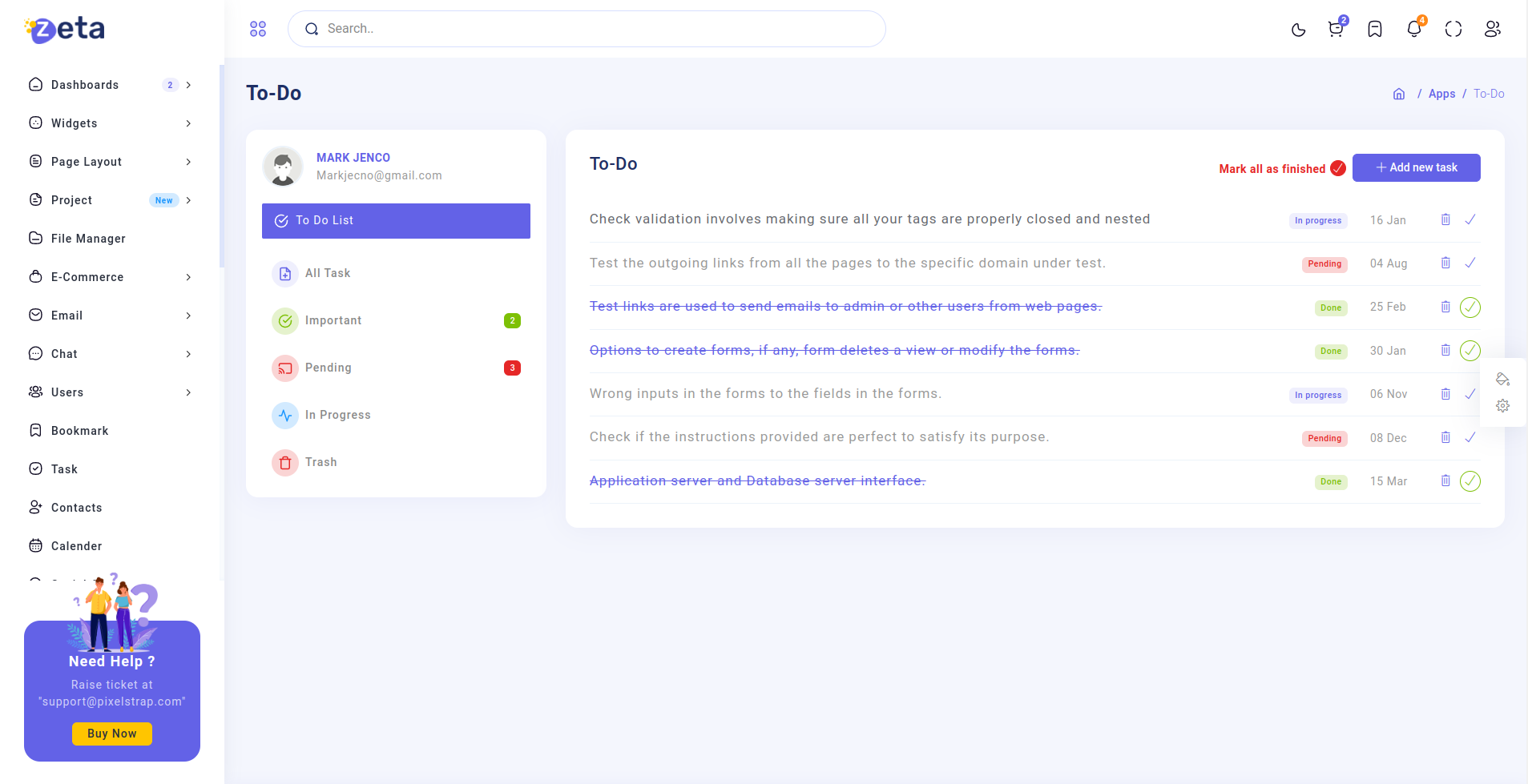Click the Add new task button

1416,168
